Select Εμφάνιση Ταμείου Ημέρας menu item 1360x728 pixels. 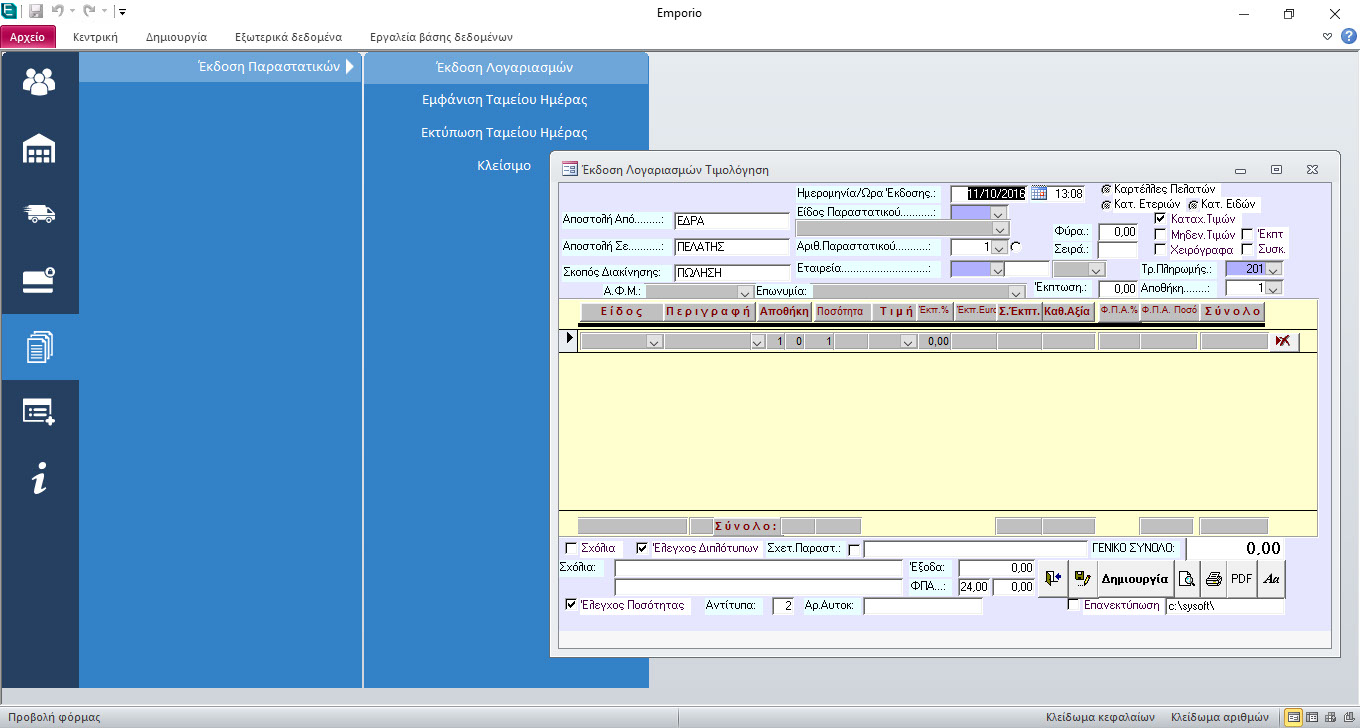tap(504, 100)
